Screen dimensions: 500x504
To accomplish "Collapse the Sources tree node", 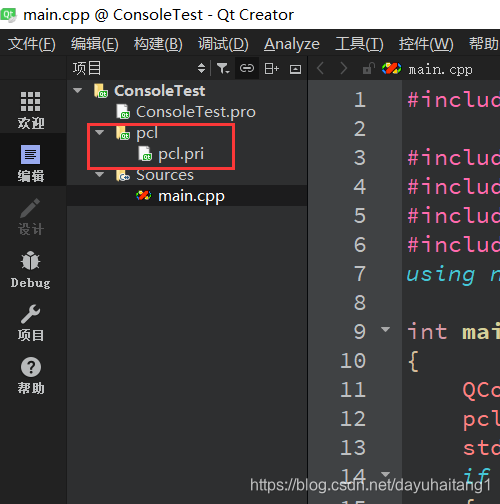I will click(x=99, y=174).
